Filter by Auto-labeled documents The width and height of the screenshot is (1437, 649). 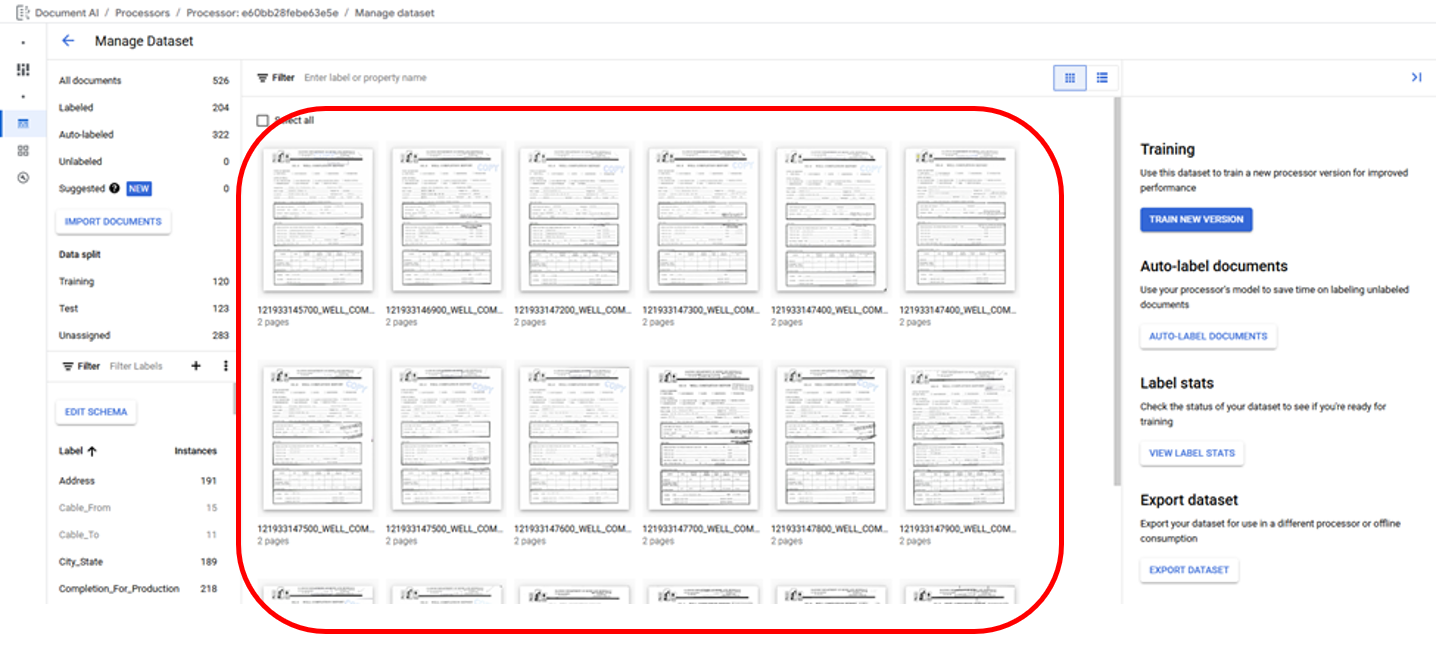[x=86, y=134]
